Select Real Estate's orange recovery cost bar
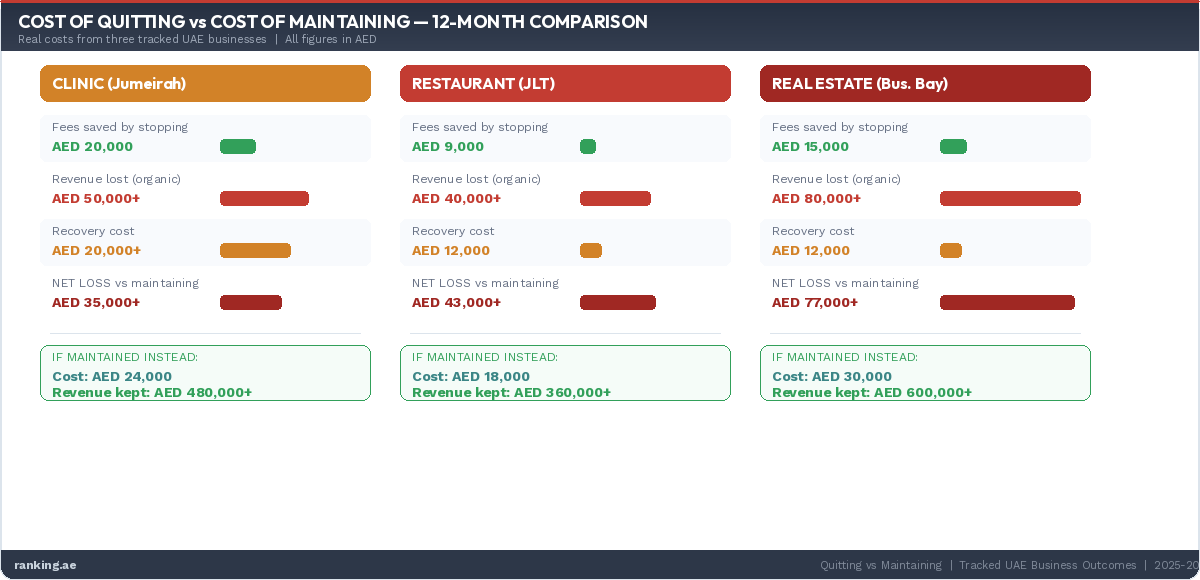 (951, 251)
